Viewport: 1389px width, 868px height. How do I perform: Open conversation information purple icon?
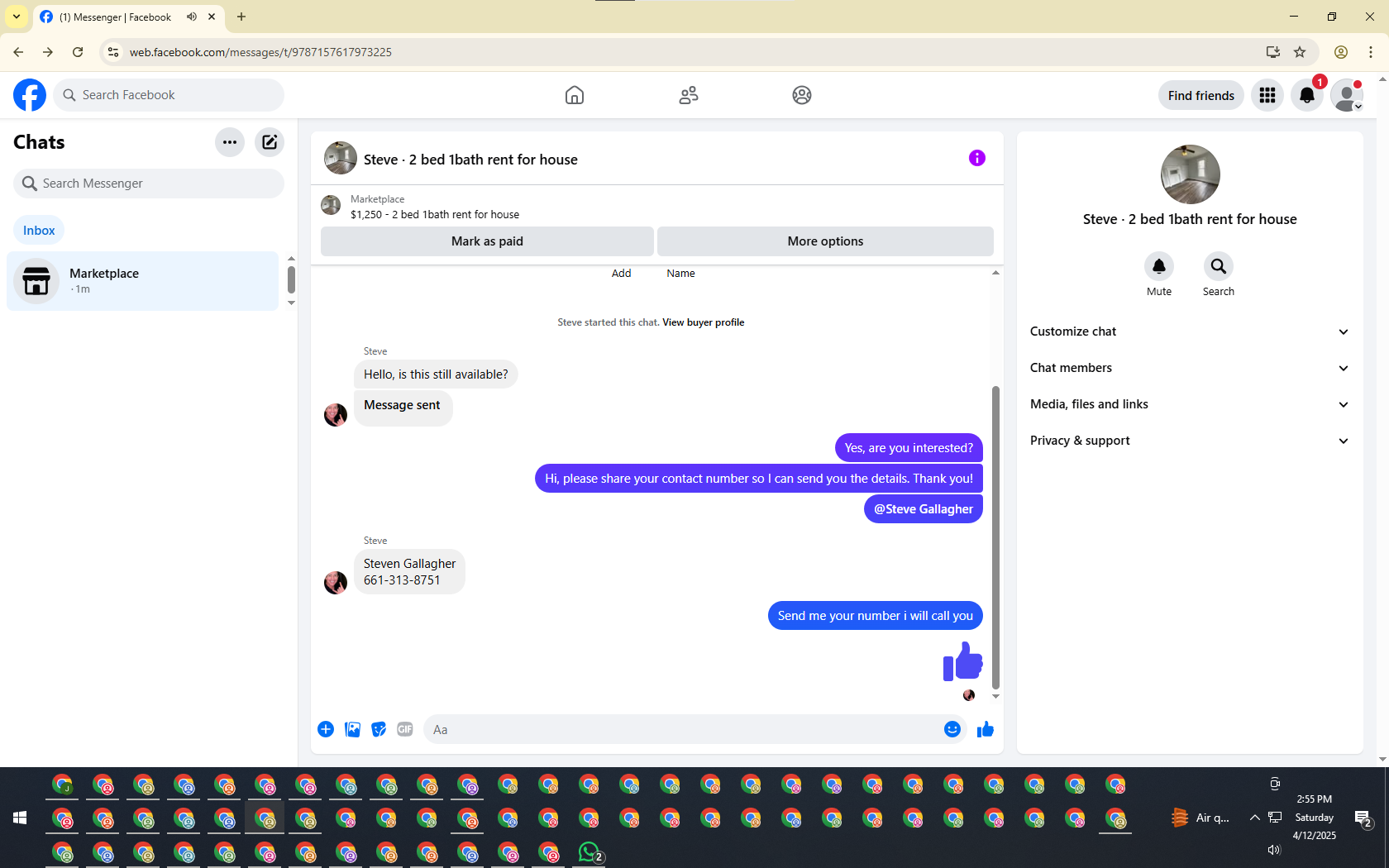(x=977, y=158)
